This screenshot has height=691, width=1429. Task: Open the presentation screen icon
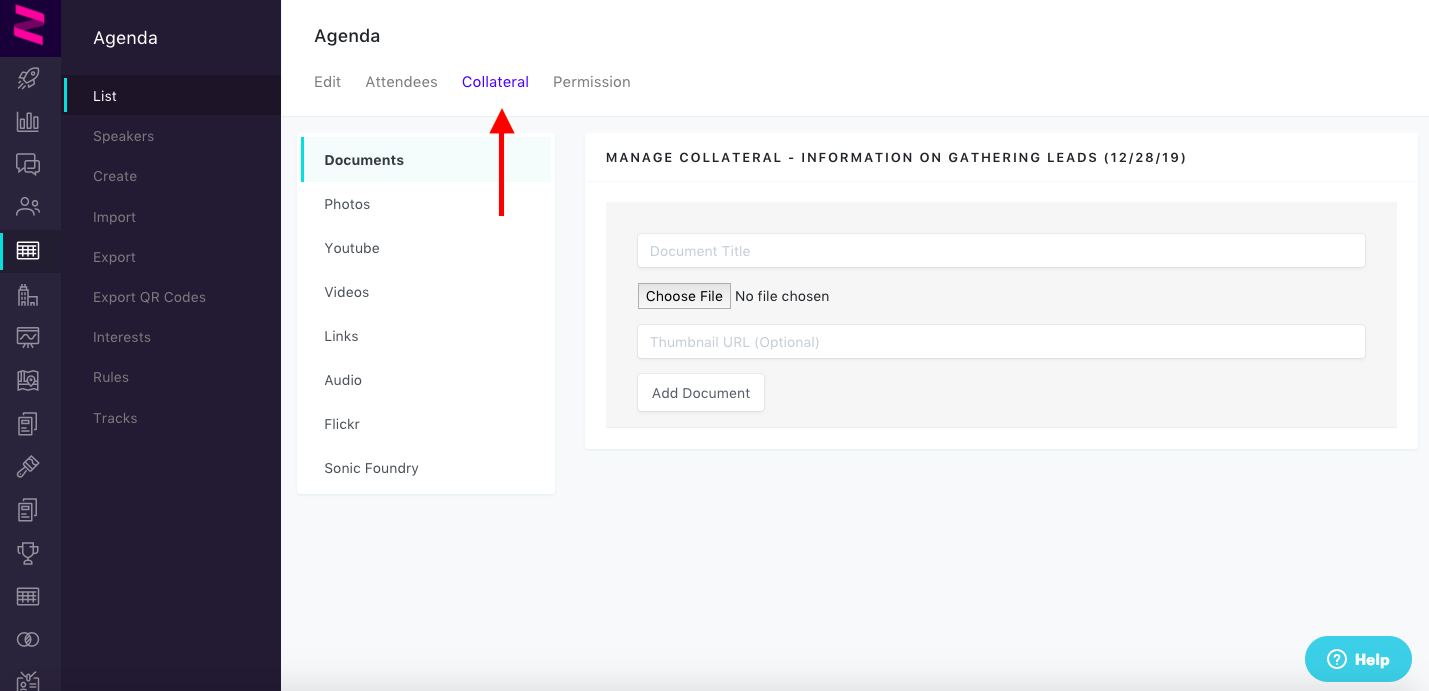click(x=28, y=337)
